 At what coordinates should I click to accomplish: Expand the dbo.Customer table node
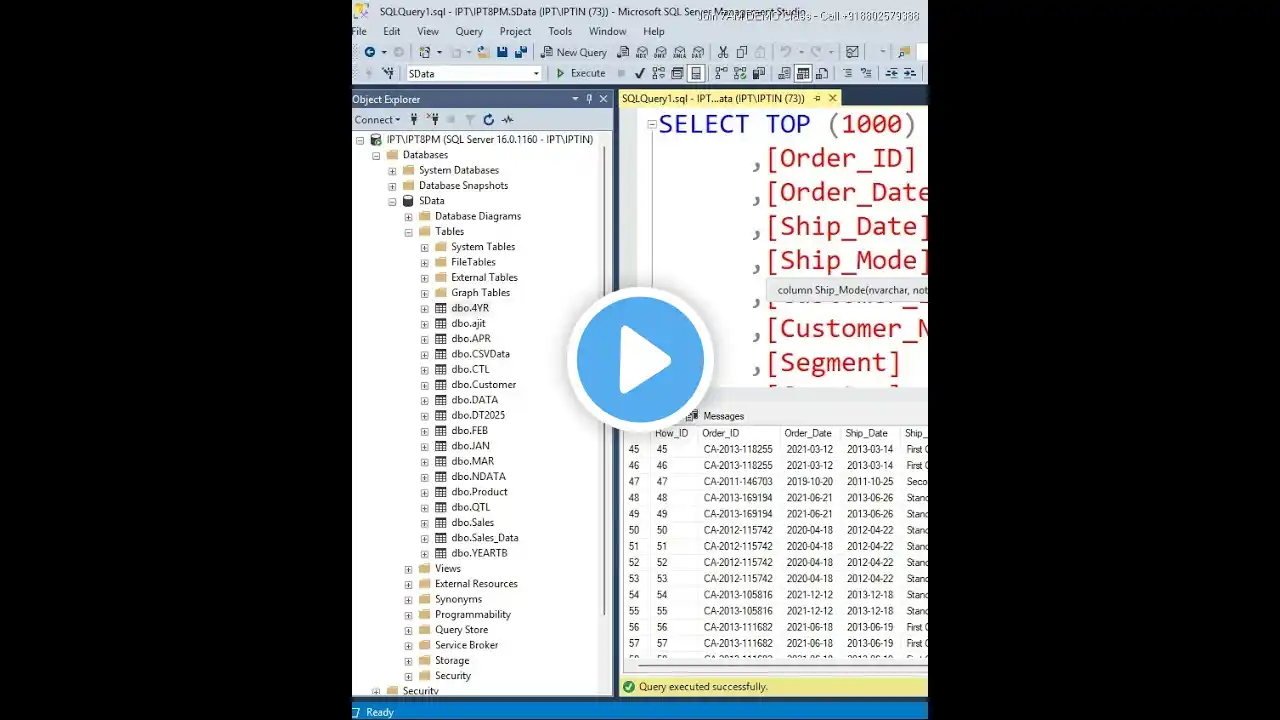[424, 385]
